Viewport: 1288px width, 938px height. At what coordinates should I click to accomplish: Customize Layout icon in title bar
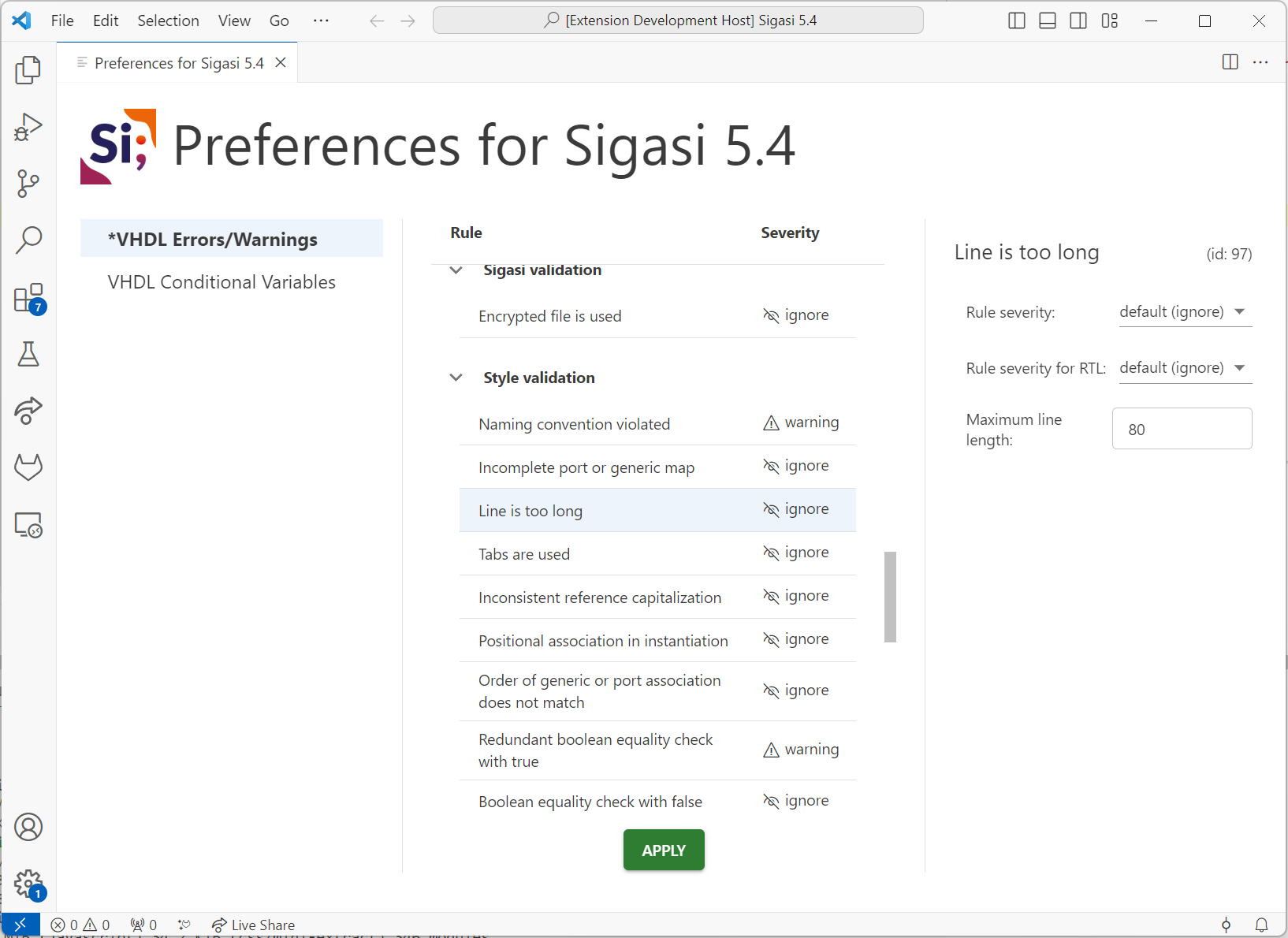pyautogui.click(x=1110, y=21)
